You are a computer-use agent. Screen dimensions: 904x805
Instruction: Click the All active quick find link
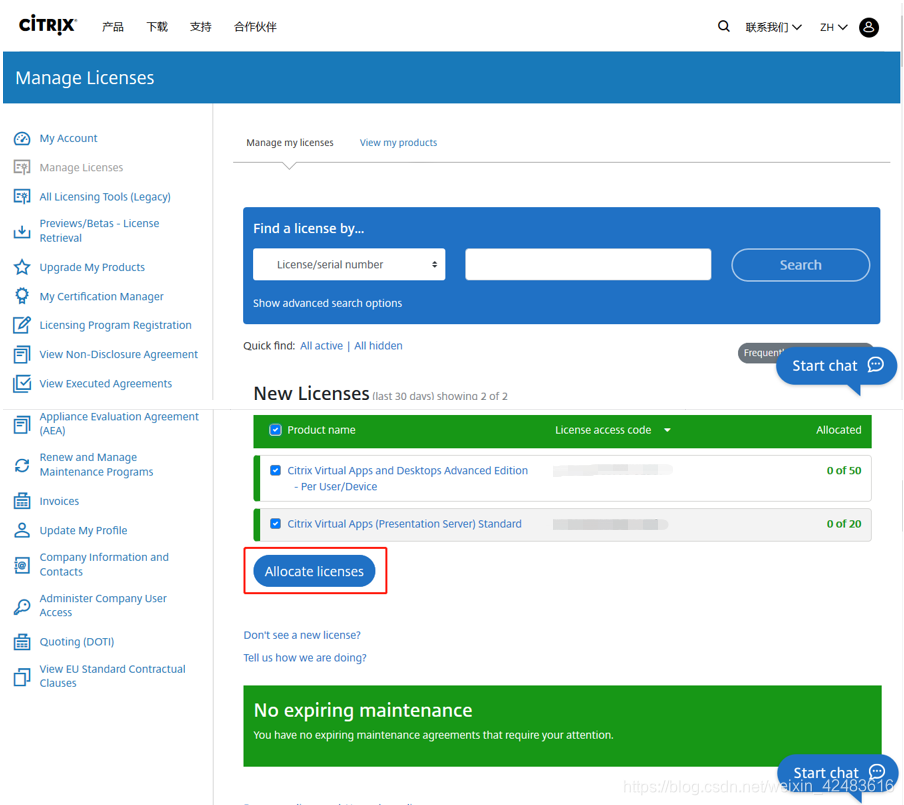tap(321, 345)
